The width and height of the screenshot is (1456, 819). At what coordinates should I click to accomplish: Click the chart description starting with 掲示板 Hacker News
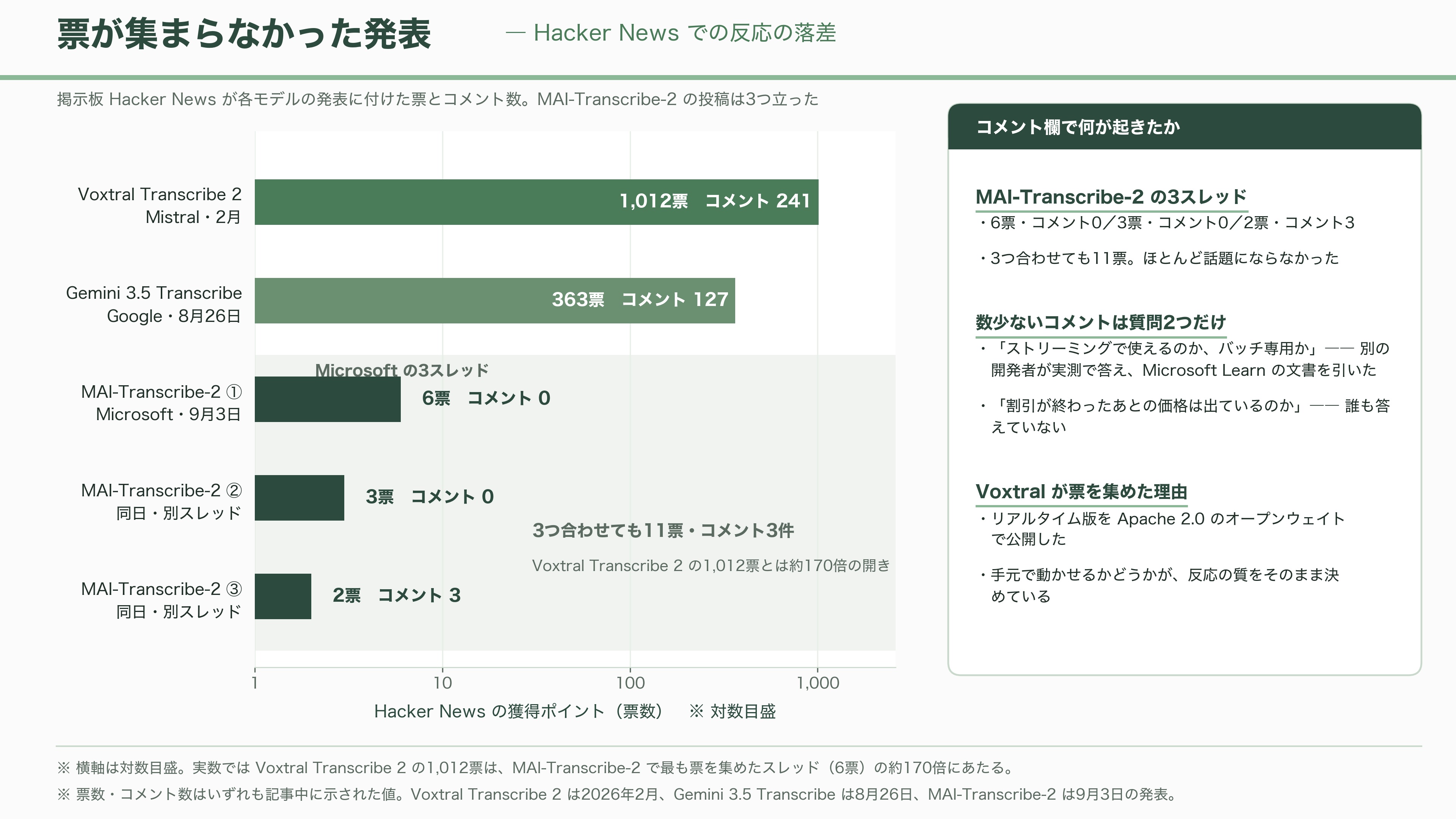(438, 99)
